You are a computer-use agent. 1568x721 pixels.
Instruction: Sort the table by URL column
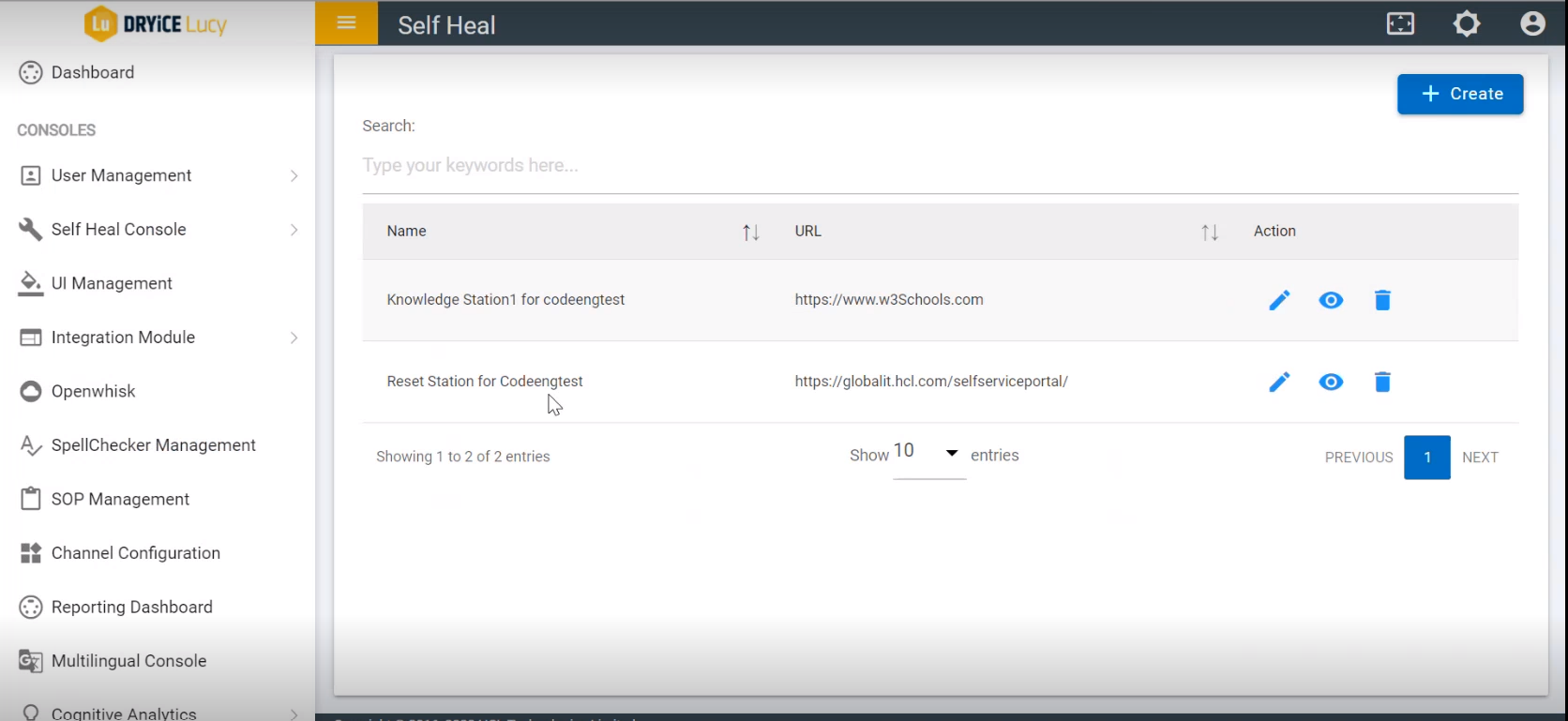pos(1210,232)
